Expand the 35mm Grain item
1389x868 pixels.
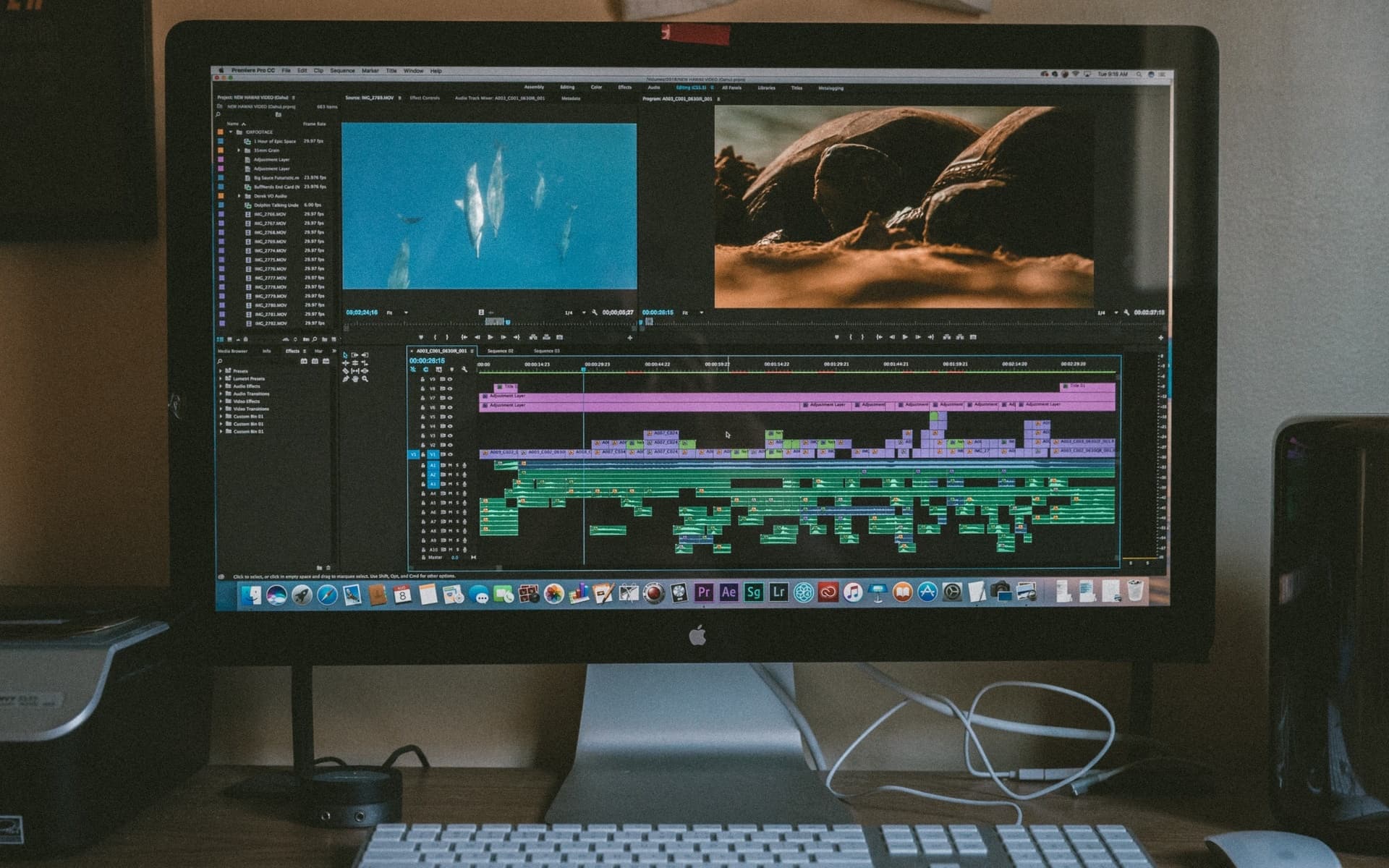click(x=239, y=150)
